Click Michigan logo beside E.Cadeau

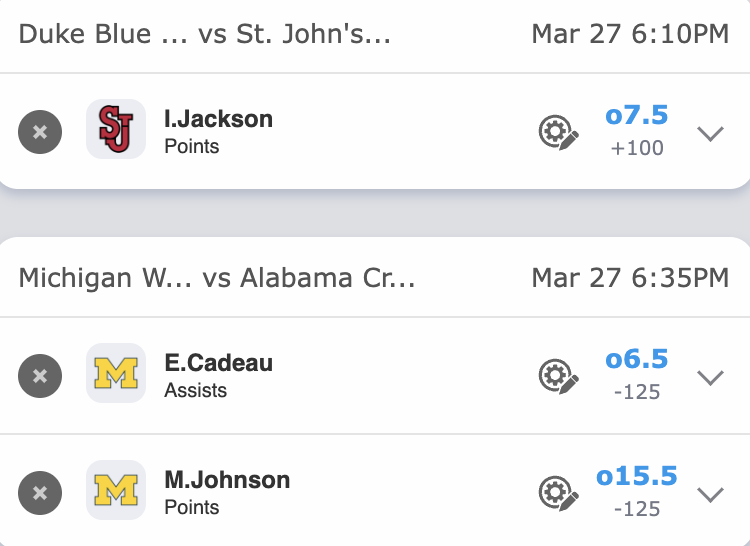tap(116, 373)
